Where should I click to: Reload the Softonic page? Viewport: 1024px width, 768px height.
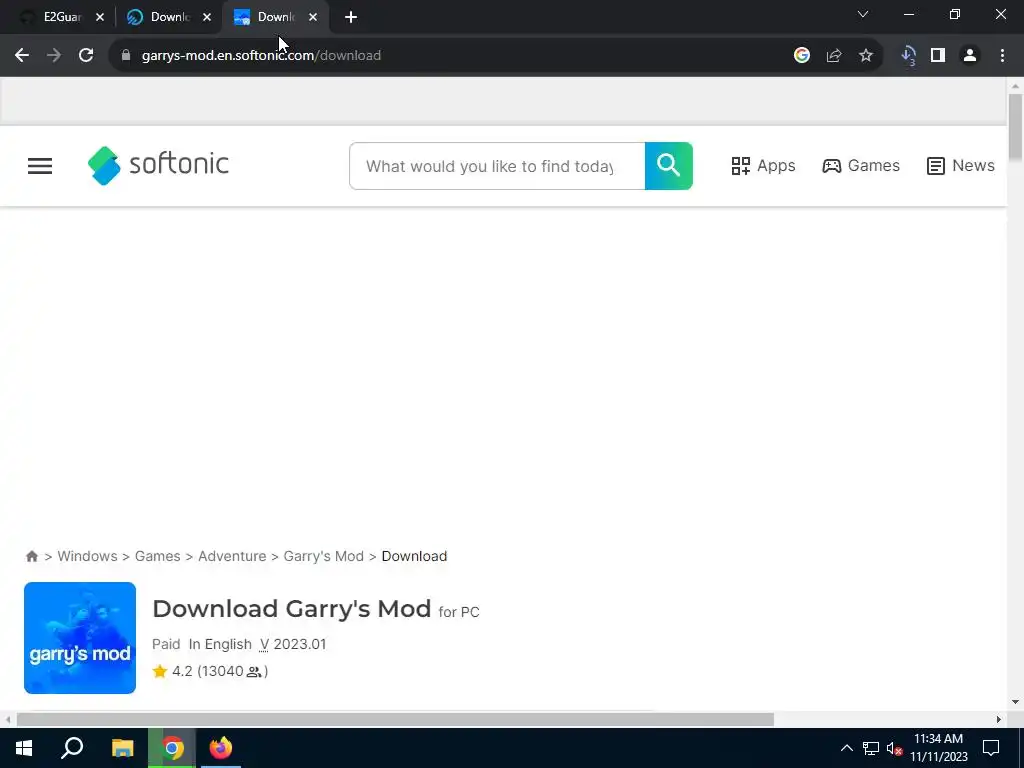point(86,56)
